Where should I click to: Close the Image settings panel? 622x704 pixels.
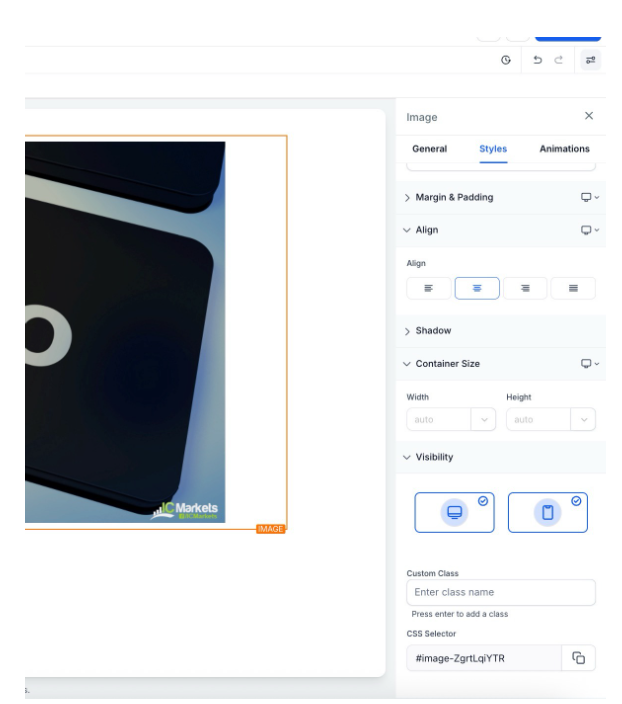pos(588,116)
